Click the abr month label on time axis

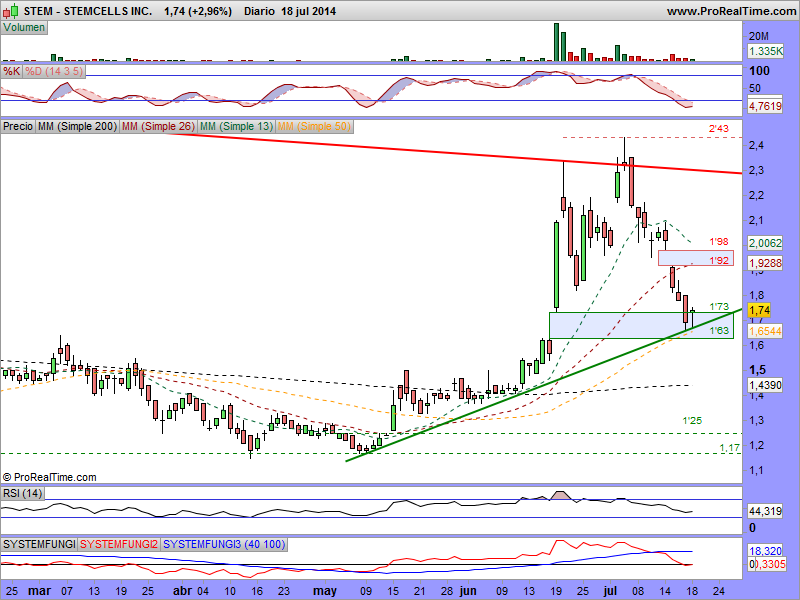pyautogui.click(x=182, y=591)
